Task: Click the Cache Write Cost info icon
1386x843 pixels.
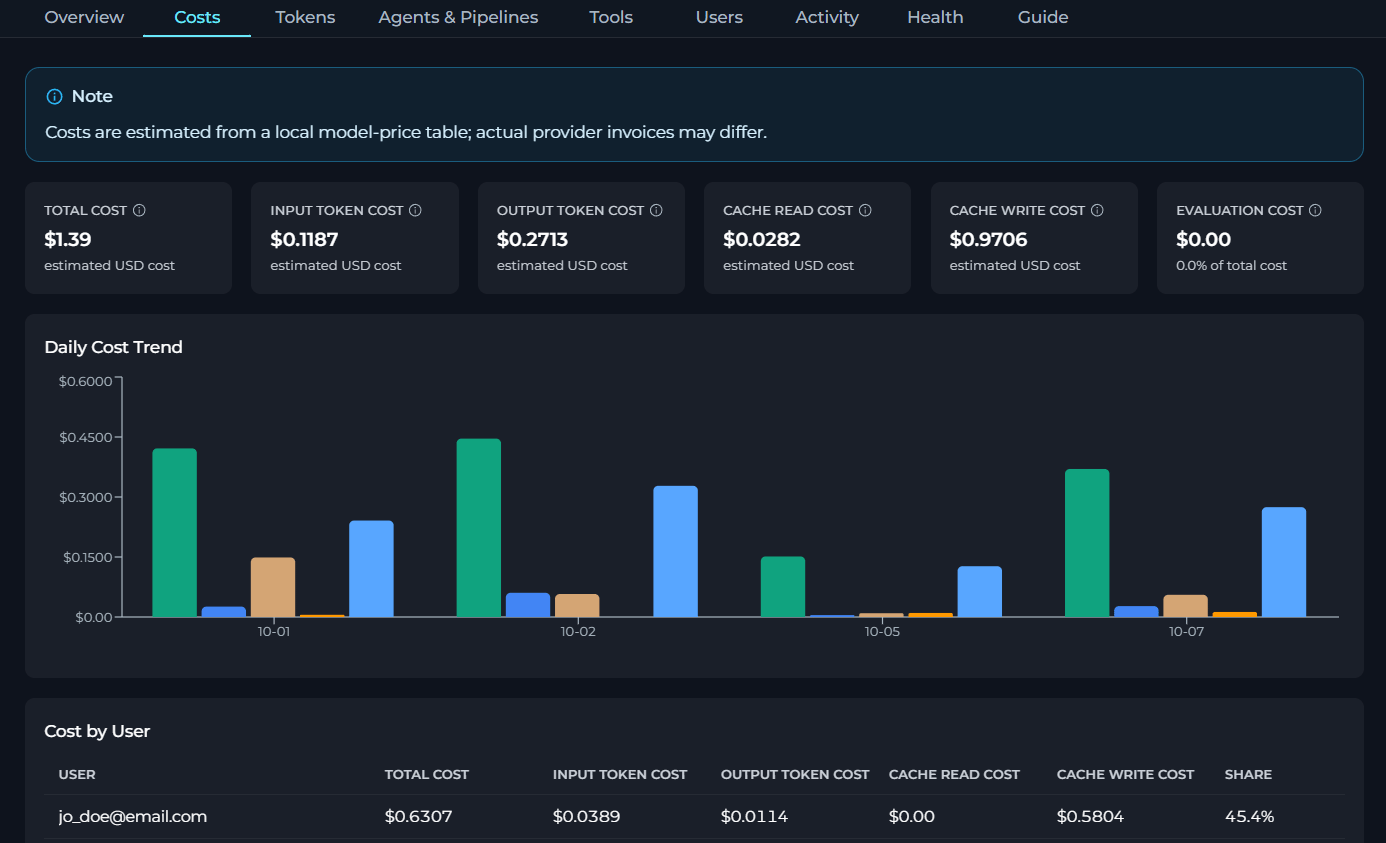Action: pyautogui.click(x=1098, y=211)
